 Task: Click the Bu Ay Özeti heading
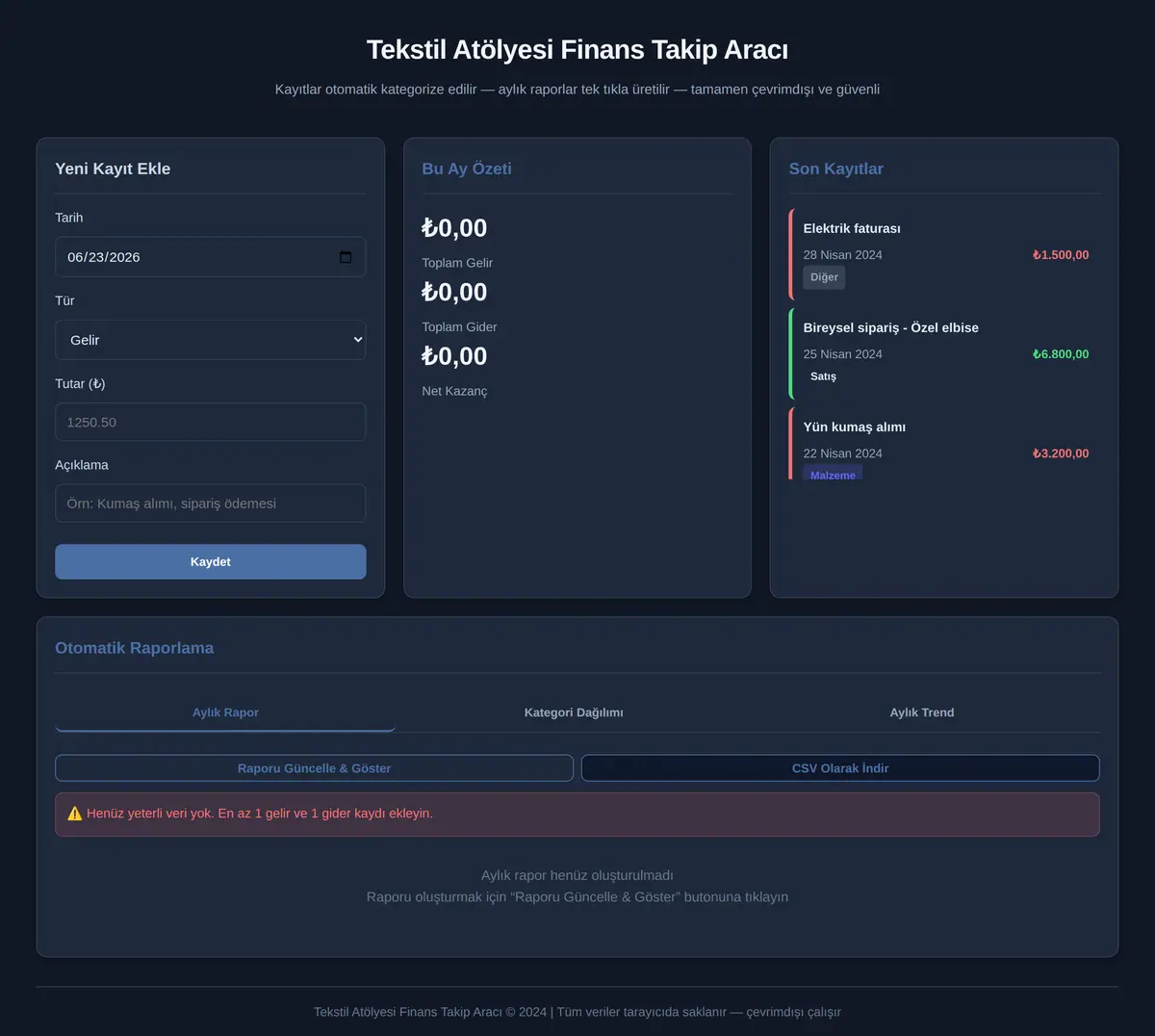[467, 168]
